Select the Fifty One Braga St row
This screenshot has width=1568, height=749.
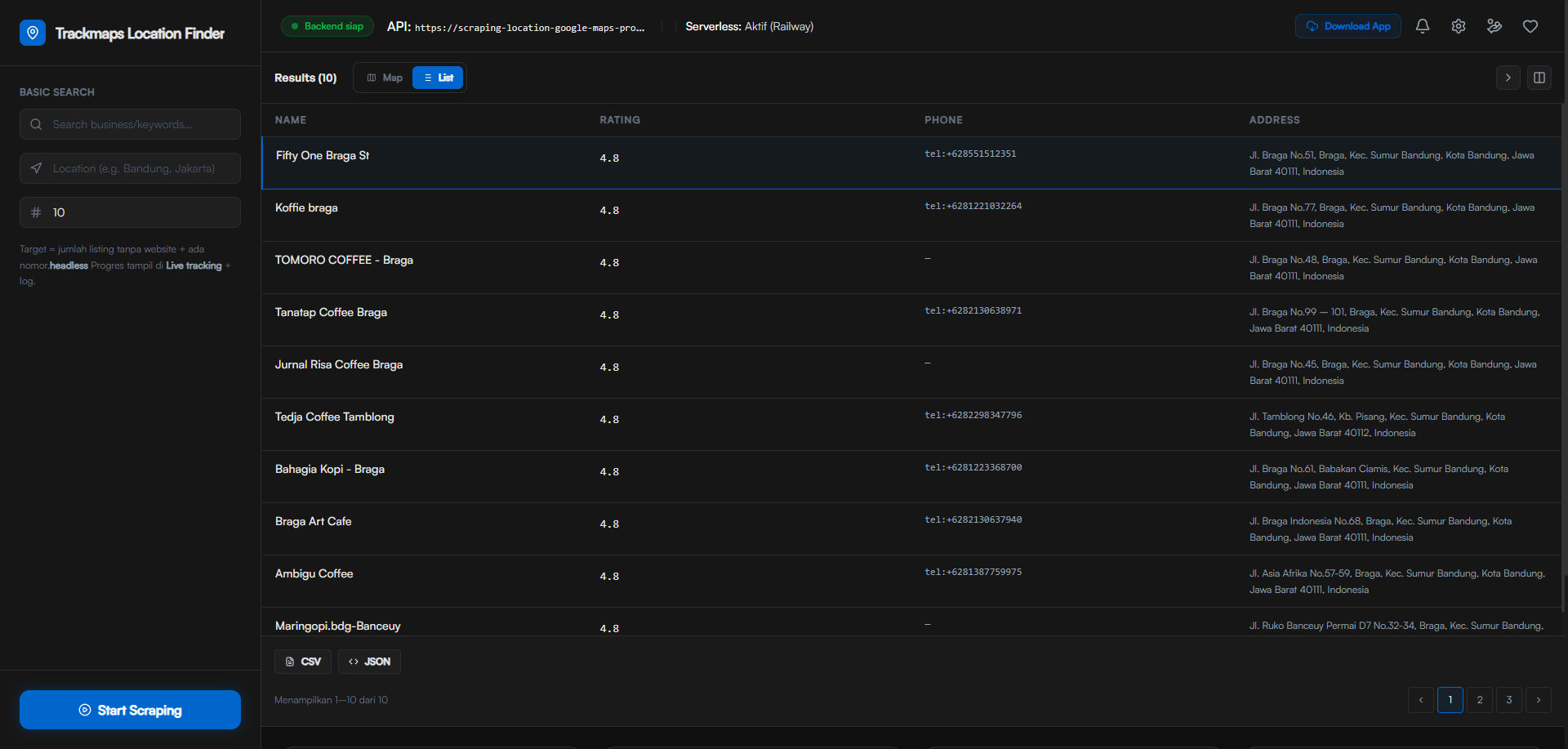tap(911, 163)
